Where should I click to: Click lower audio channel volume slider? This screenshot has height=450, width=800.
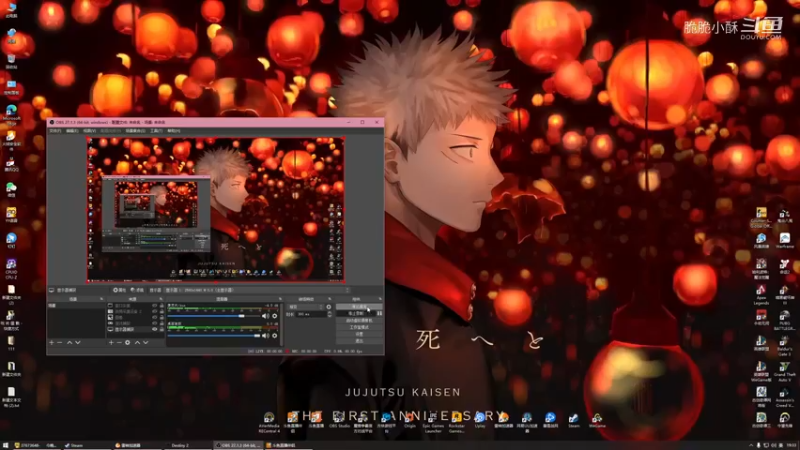214,336
